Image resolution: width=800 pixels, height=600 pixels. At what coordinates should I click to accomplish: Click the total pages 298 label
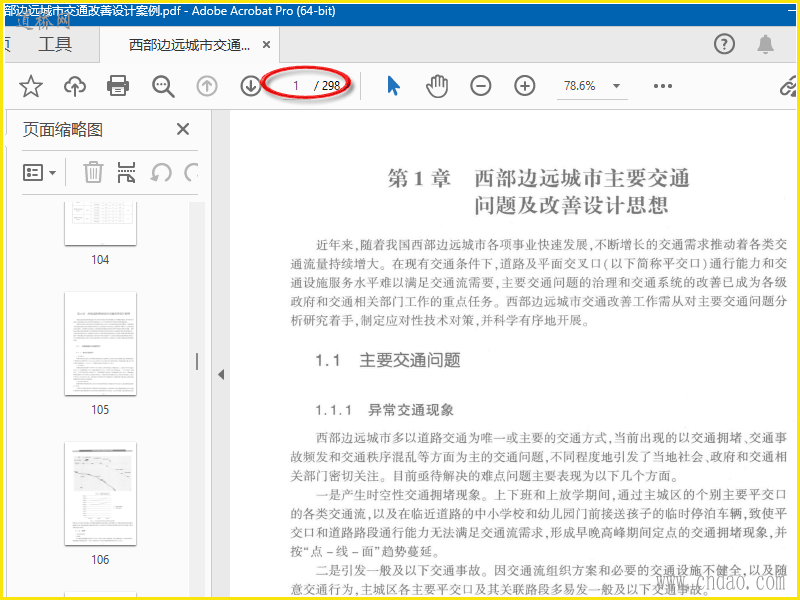click(331, 86)
